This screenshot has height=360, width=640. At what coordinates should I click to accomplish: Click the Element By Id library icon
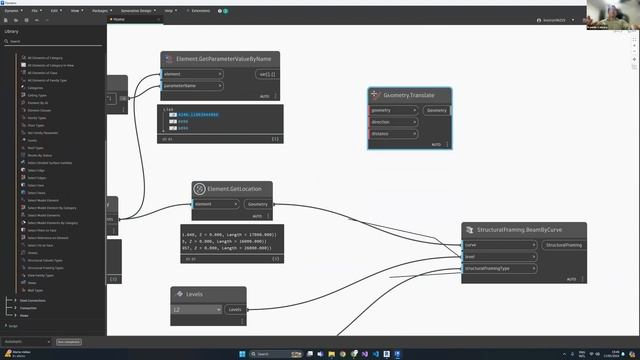pos(23,102)
